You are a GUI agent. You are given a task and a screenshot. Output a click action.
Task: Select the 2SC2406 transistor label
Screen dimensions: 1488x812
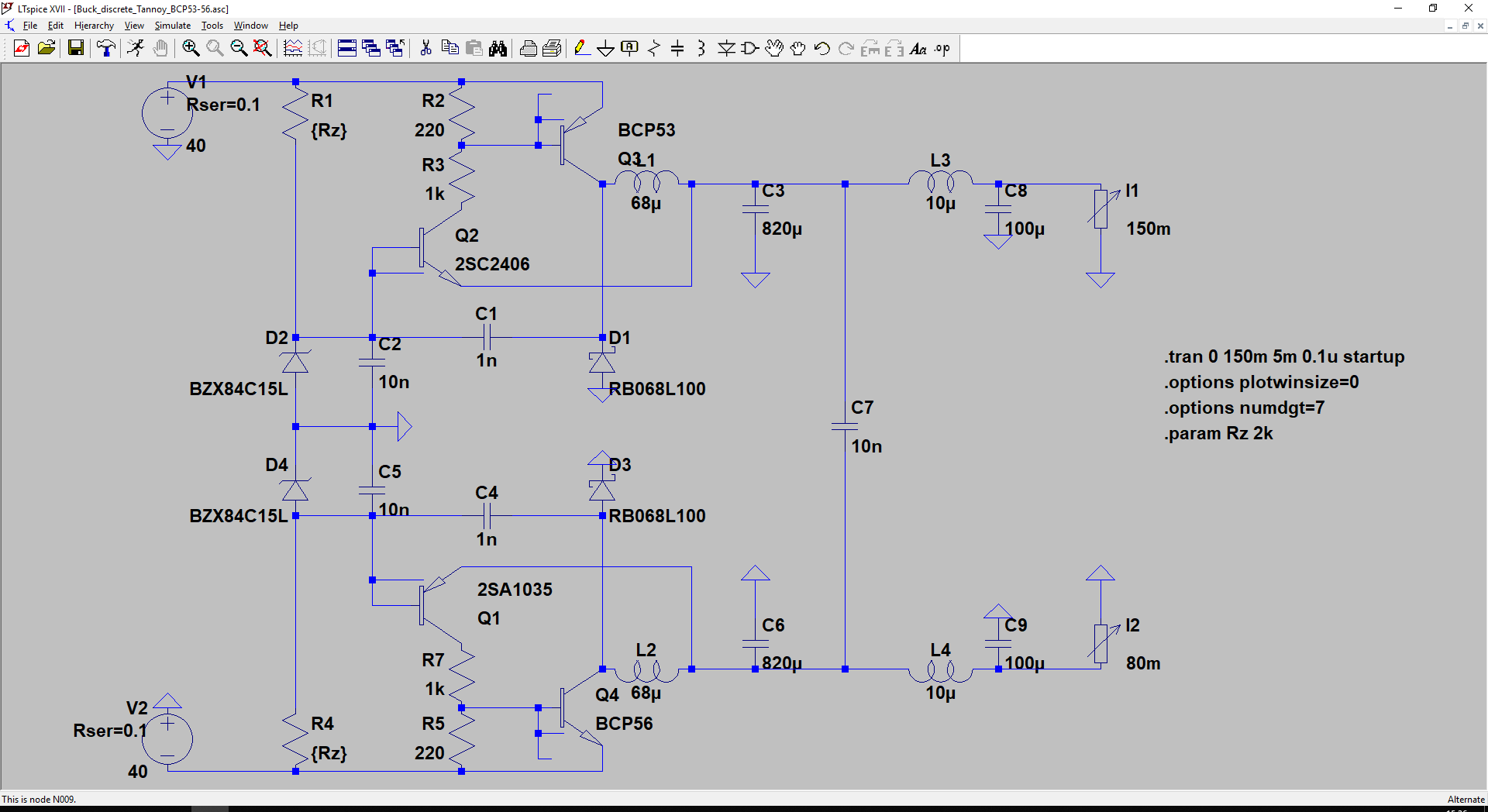click(x=492, y=264)
